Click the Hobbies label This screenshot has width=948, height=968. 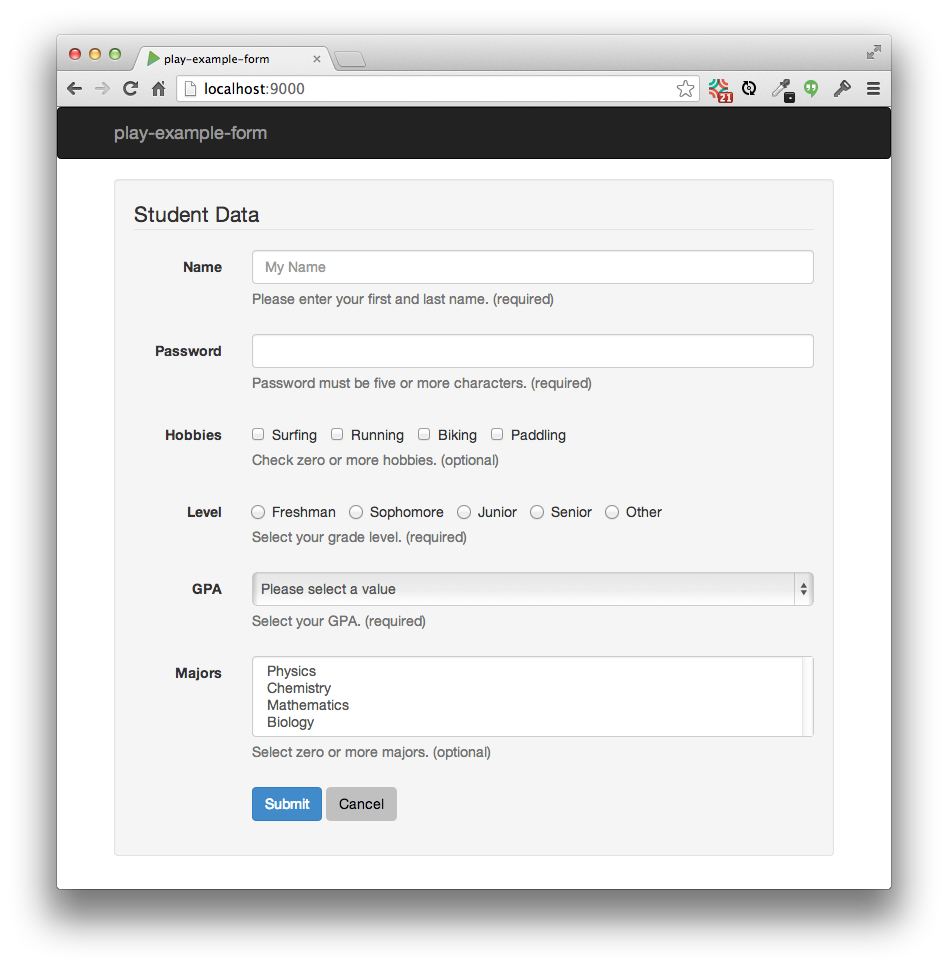pyautogui.click(x=193, y=435)
